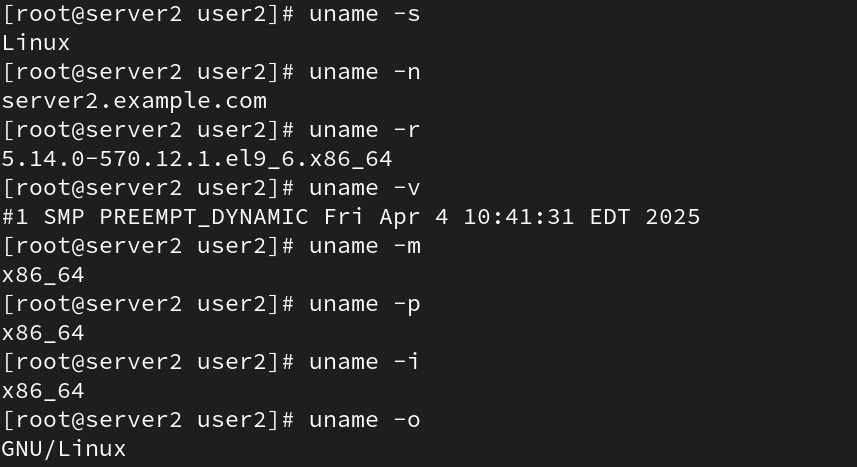The image size is (857, 467).
Task: Click the '#1 SMP' text in version output
Action: [43, 217]
